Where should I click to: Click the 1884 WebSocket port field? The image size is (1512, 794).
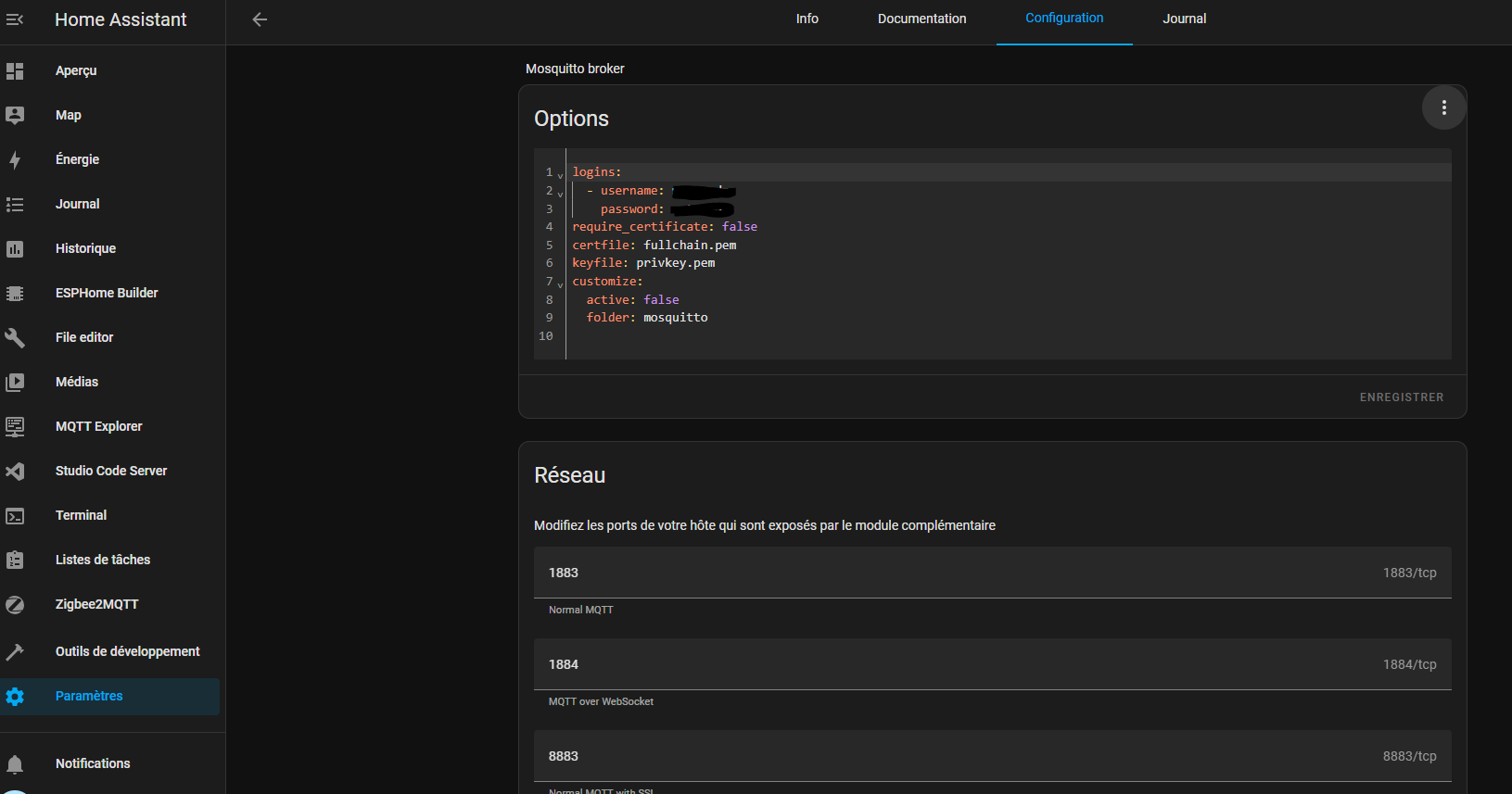pyautogui.click(x=993, y=664)
